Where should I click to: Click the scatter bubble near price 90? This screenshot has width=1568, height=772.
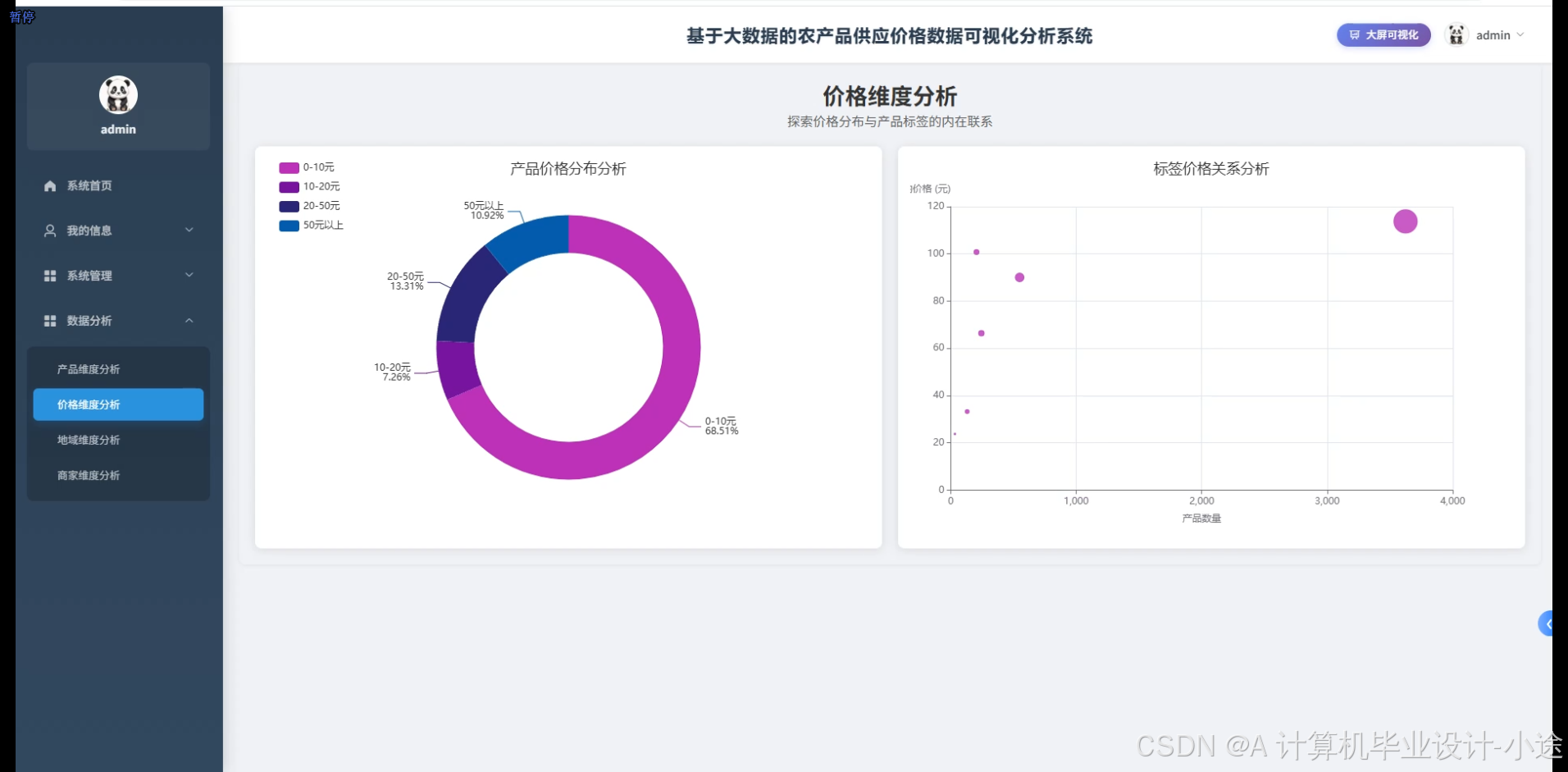(x=1019, y=277)
